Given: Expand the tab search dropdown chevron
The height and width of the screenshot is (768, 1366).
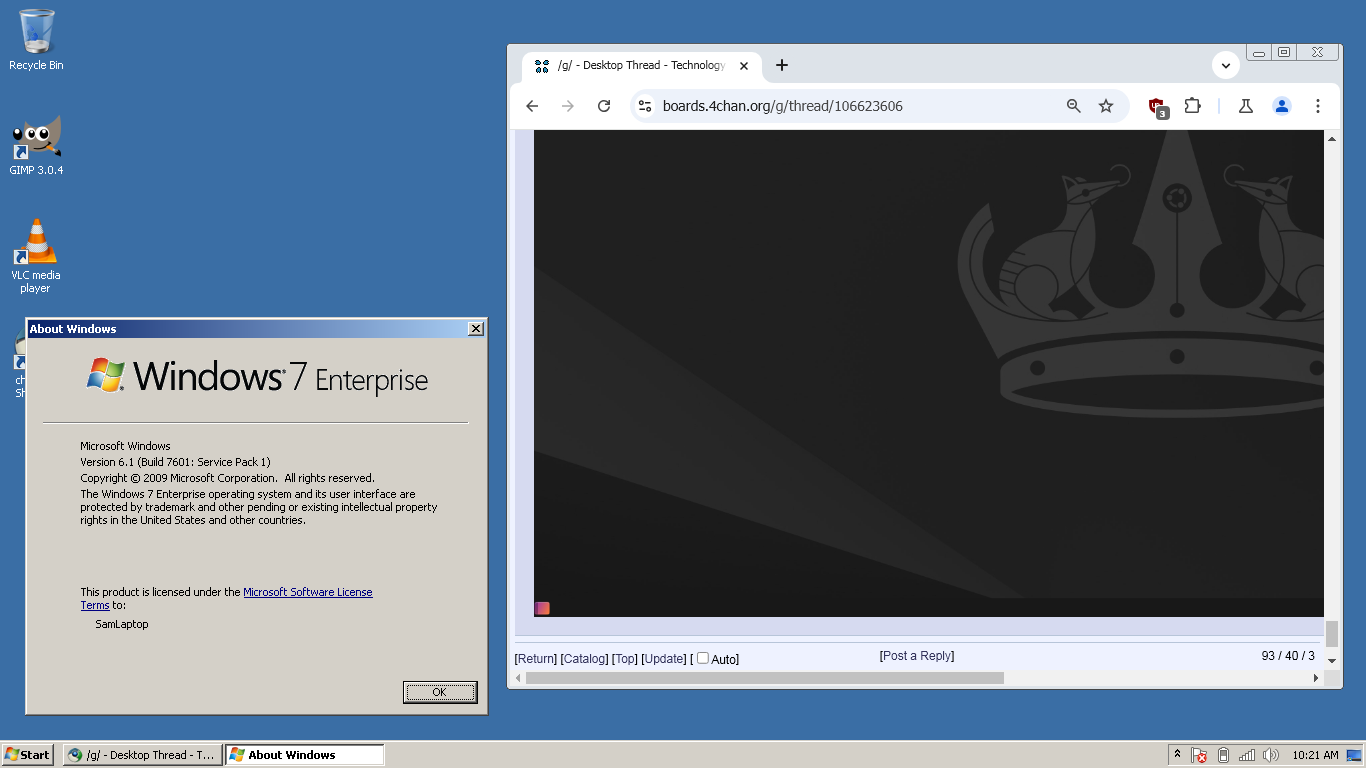Looking at the screenshot, I should 1226,65.
